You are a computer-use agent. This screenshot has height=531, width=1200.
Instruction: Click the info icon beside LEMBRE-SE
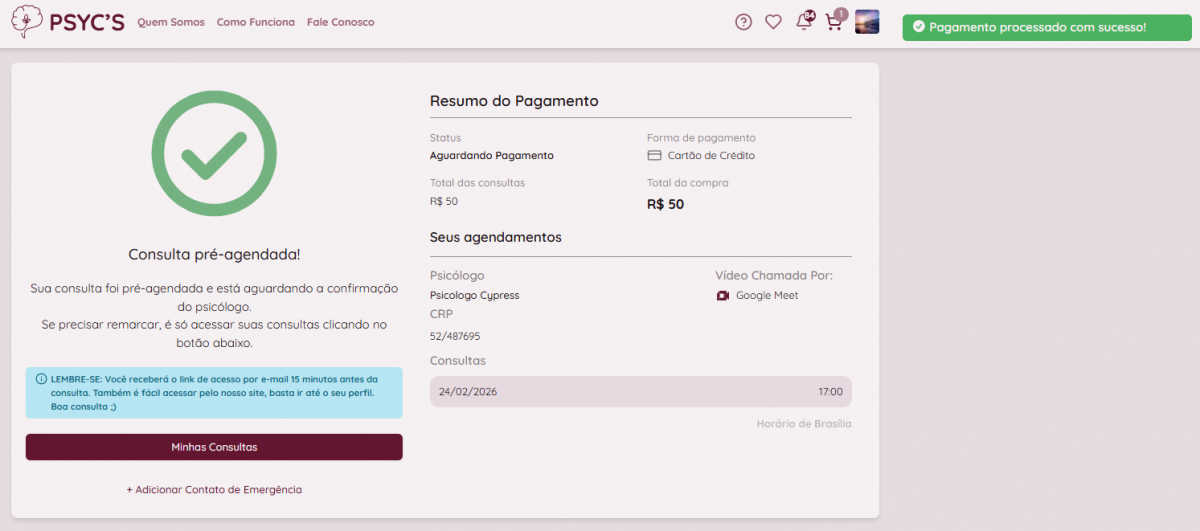coord(41,379)
